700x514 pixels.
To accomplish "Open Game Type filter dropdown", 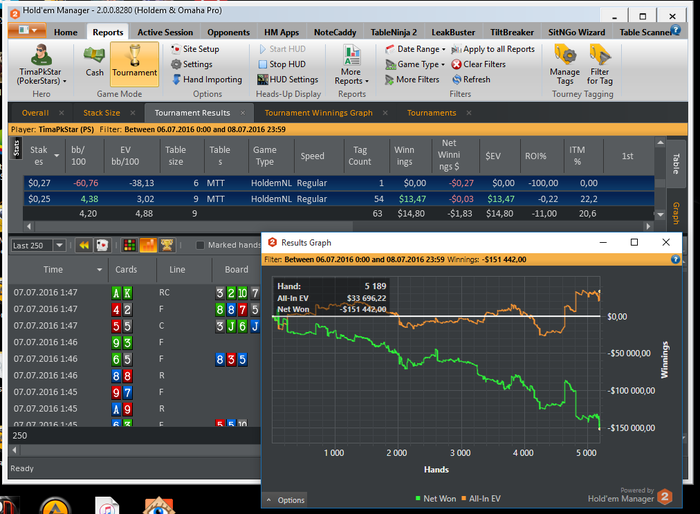I will click(415, 64).
